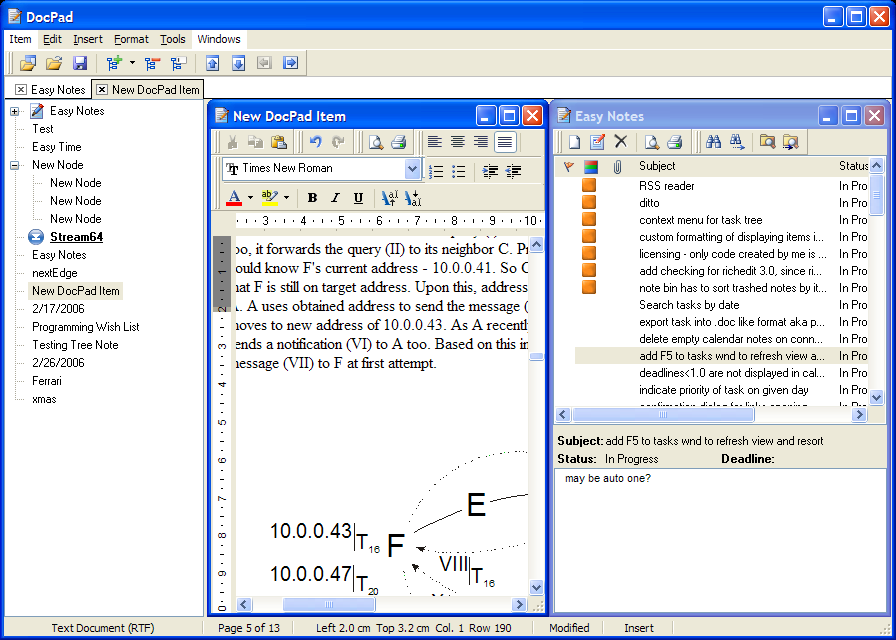Click the blue floppy disk save icon

coord(79,63)
